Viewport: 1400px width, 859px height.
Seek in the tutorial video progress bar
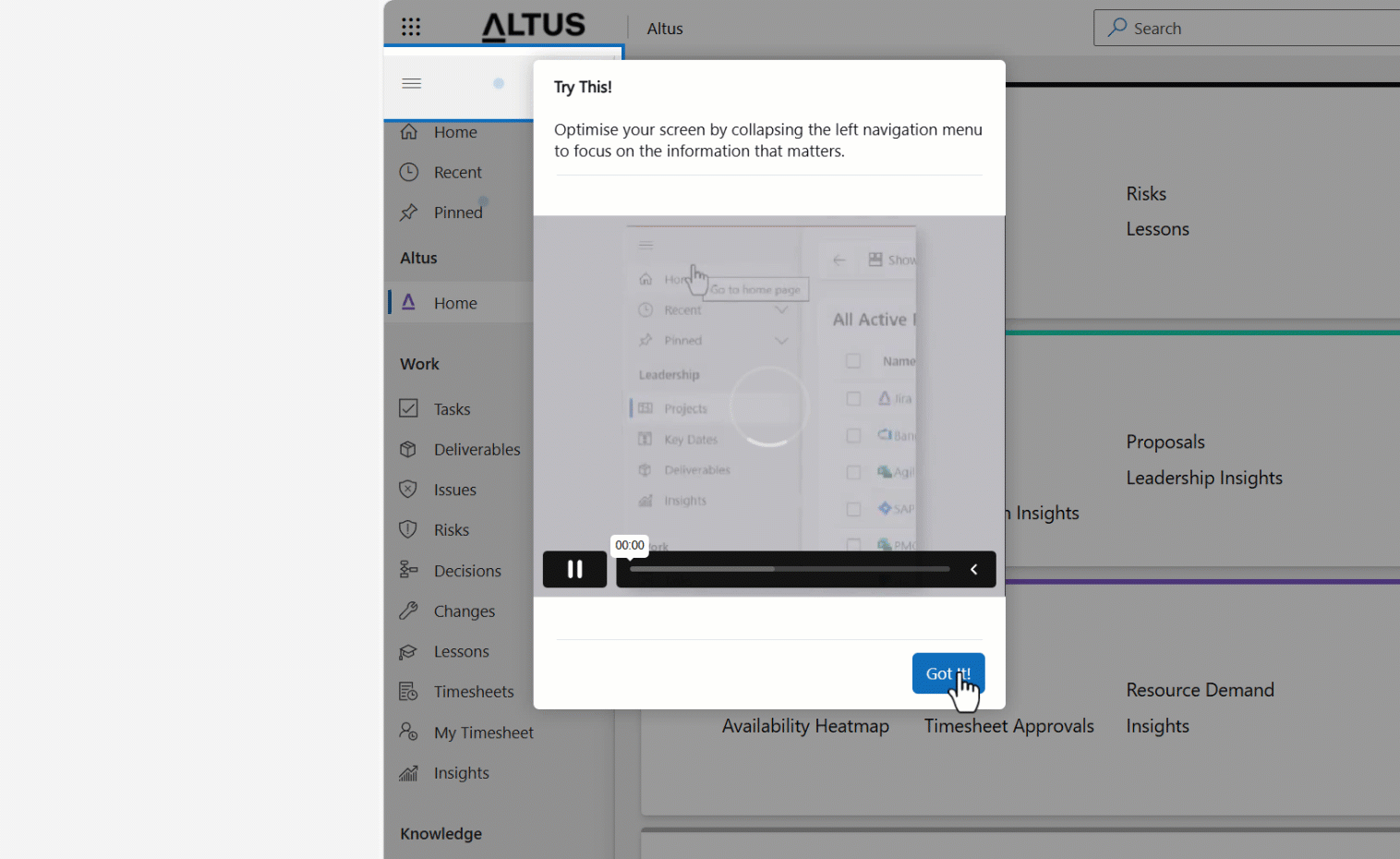790,569
